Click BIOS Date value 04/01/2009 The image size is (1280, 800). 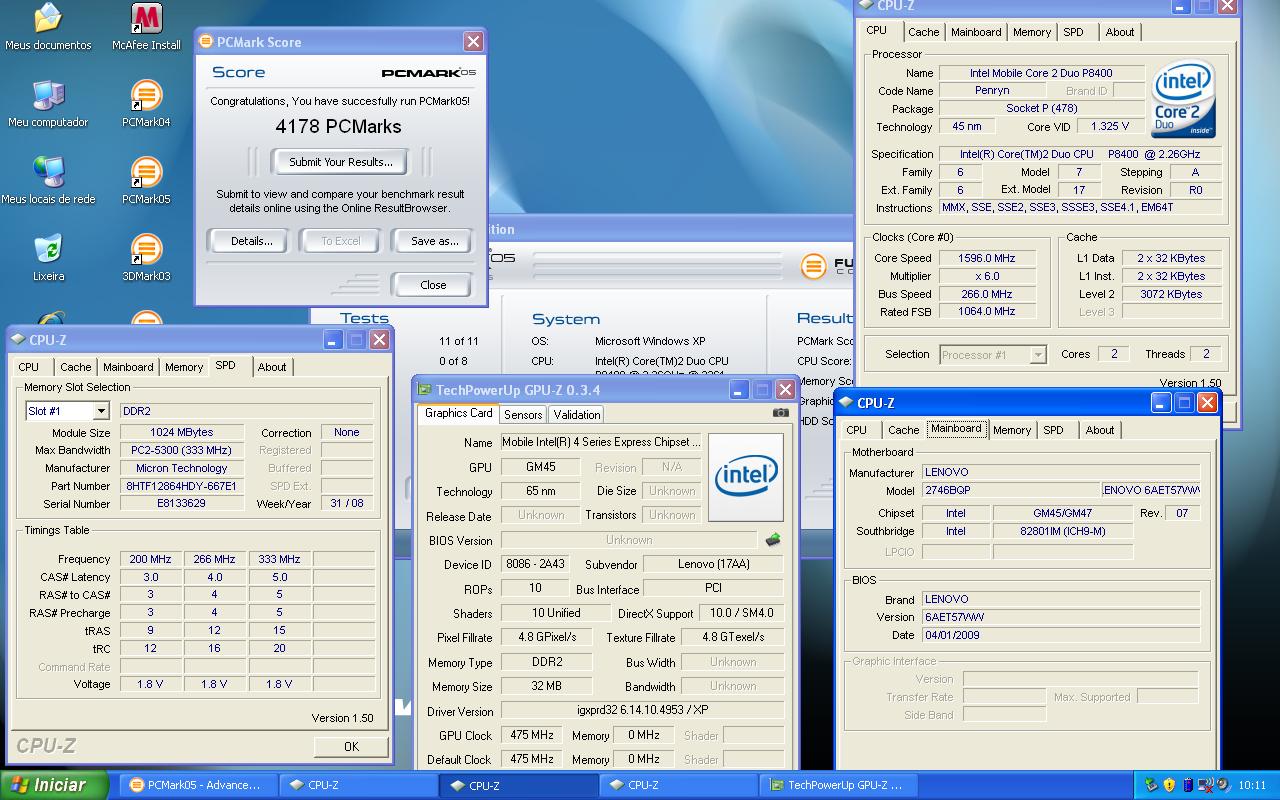click(1060, 635)
